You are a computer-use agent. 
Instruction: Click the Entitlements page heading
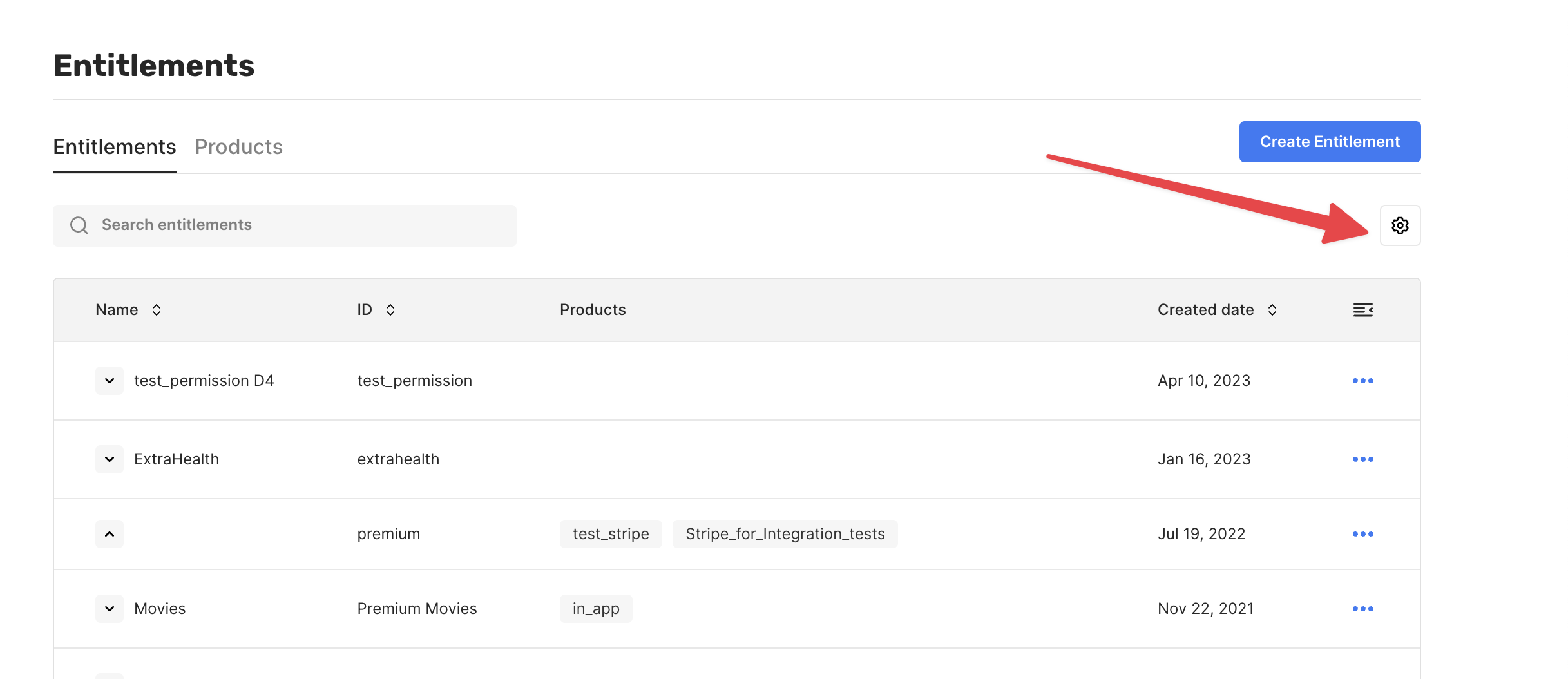[154, 66]
